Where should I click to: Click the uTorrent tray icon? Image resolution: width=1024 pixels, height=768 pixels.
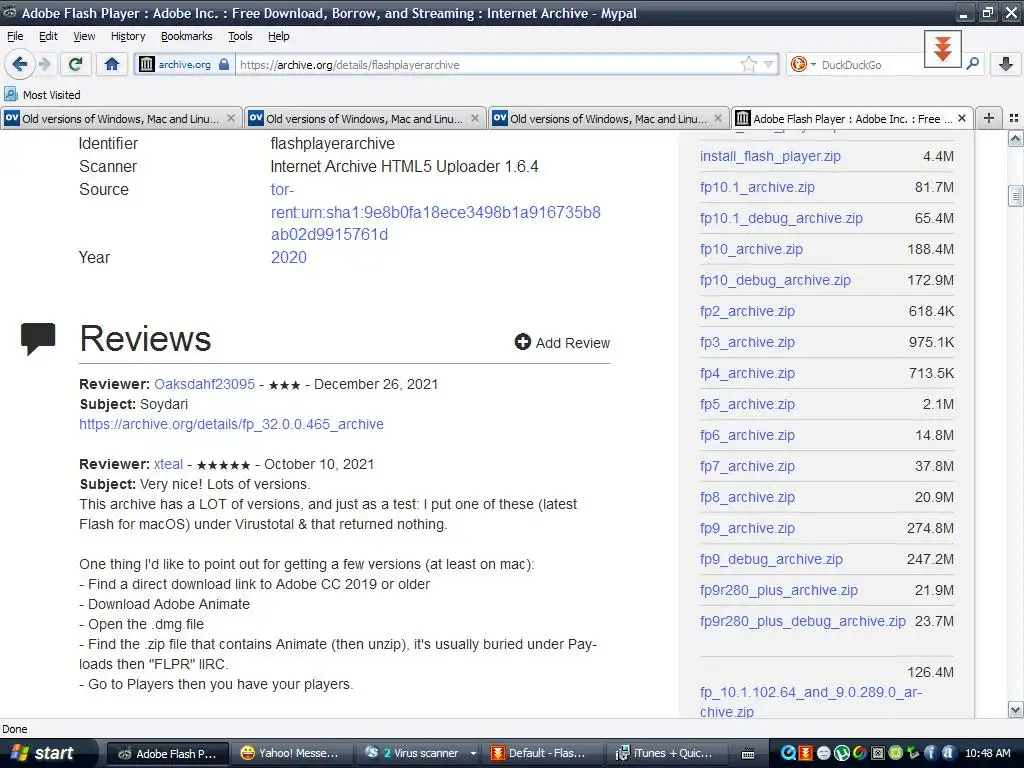842,753
